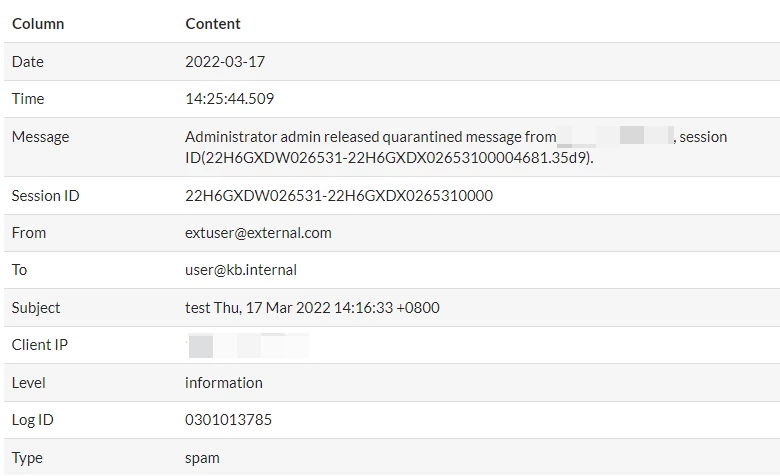Click the time value 14:25:44.509

coord(229,98)
